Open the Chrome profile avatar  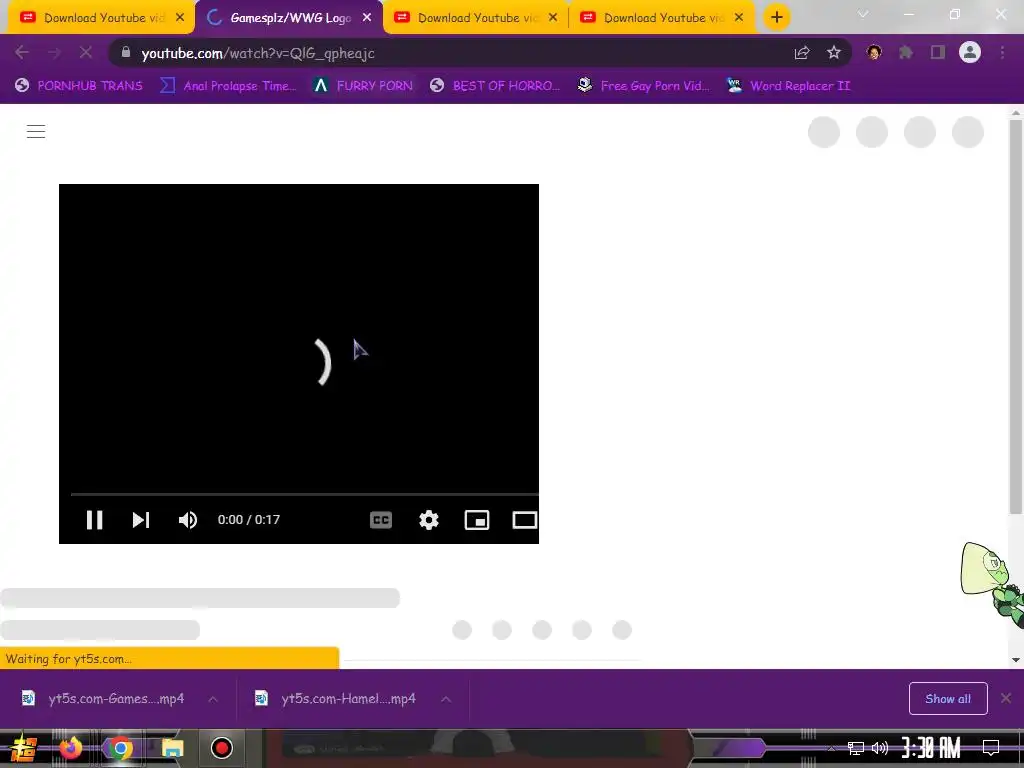pos(970,52)
